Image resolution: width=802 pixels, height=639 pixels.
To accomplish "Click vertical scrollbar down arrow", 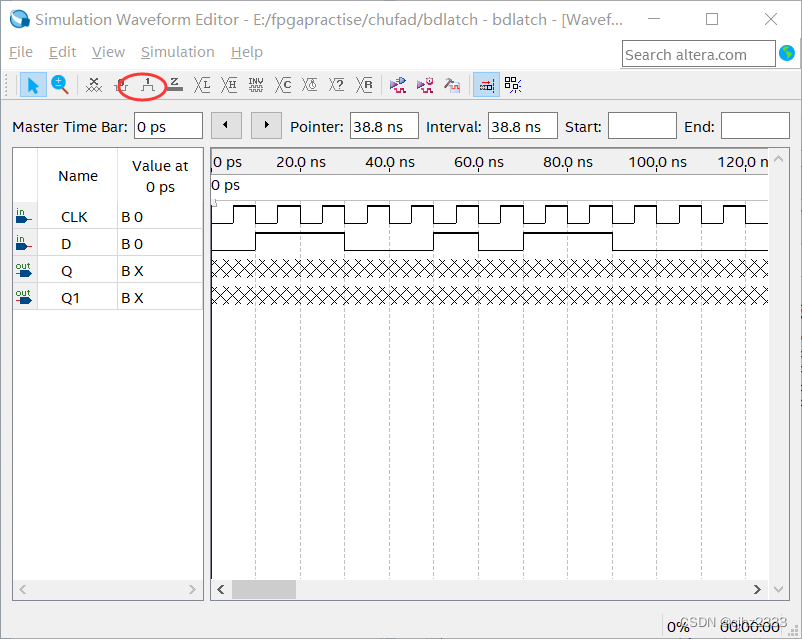I will tap(778, 589).
